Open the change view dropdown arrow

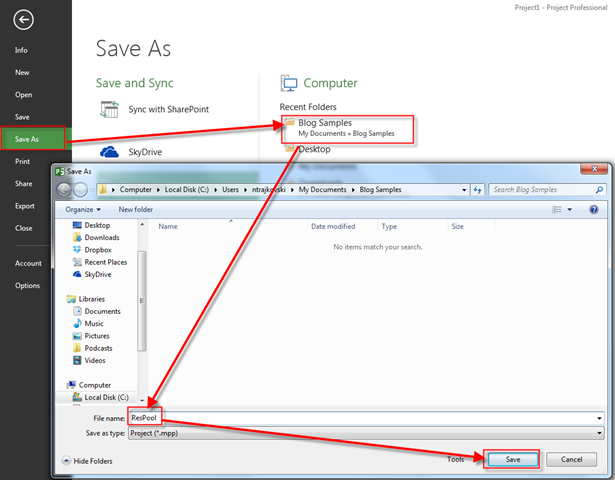pyautogui.click(x=570, y=210)
